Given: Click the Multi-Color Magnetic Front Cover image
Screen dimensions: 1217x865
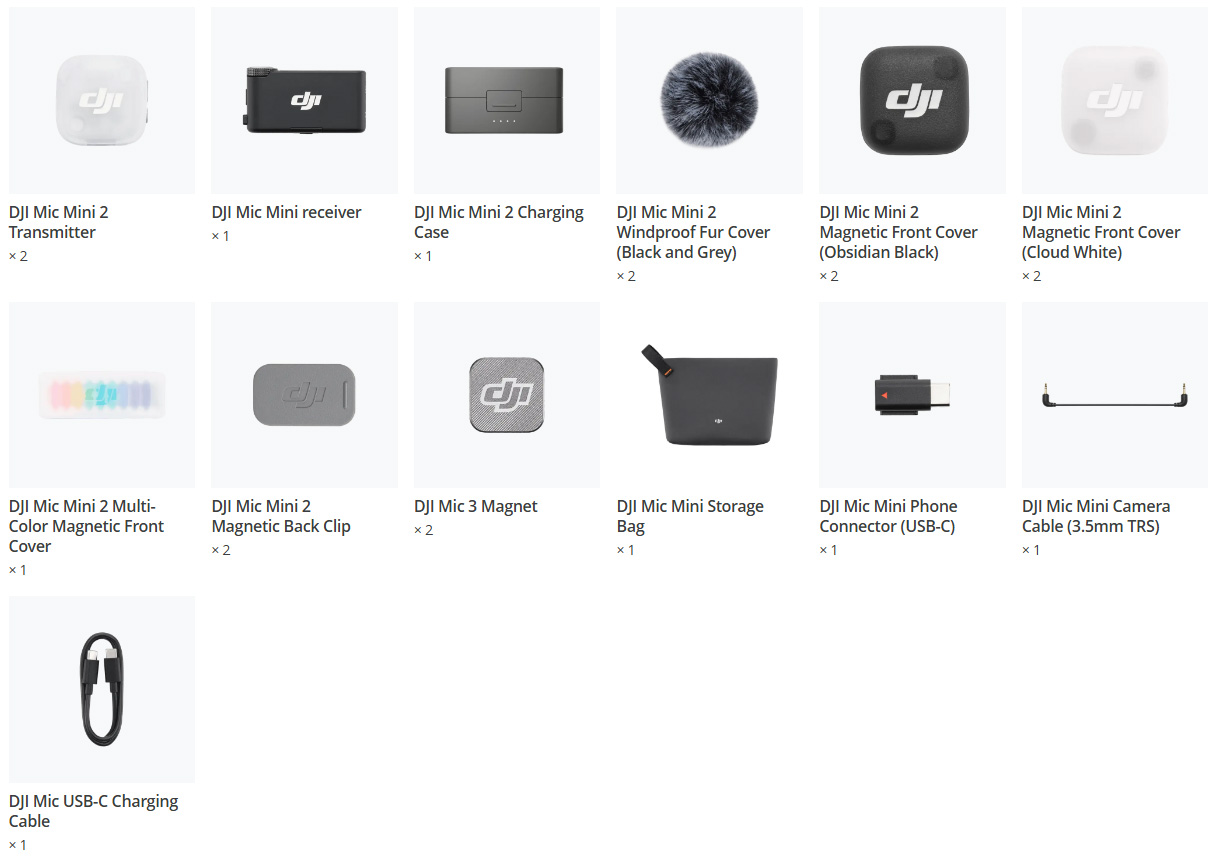Looking at the screenshot, I should (x=102, y=395).
